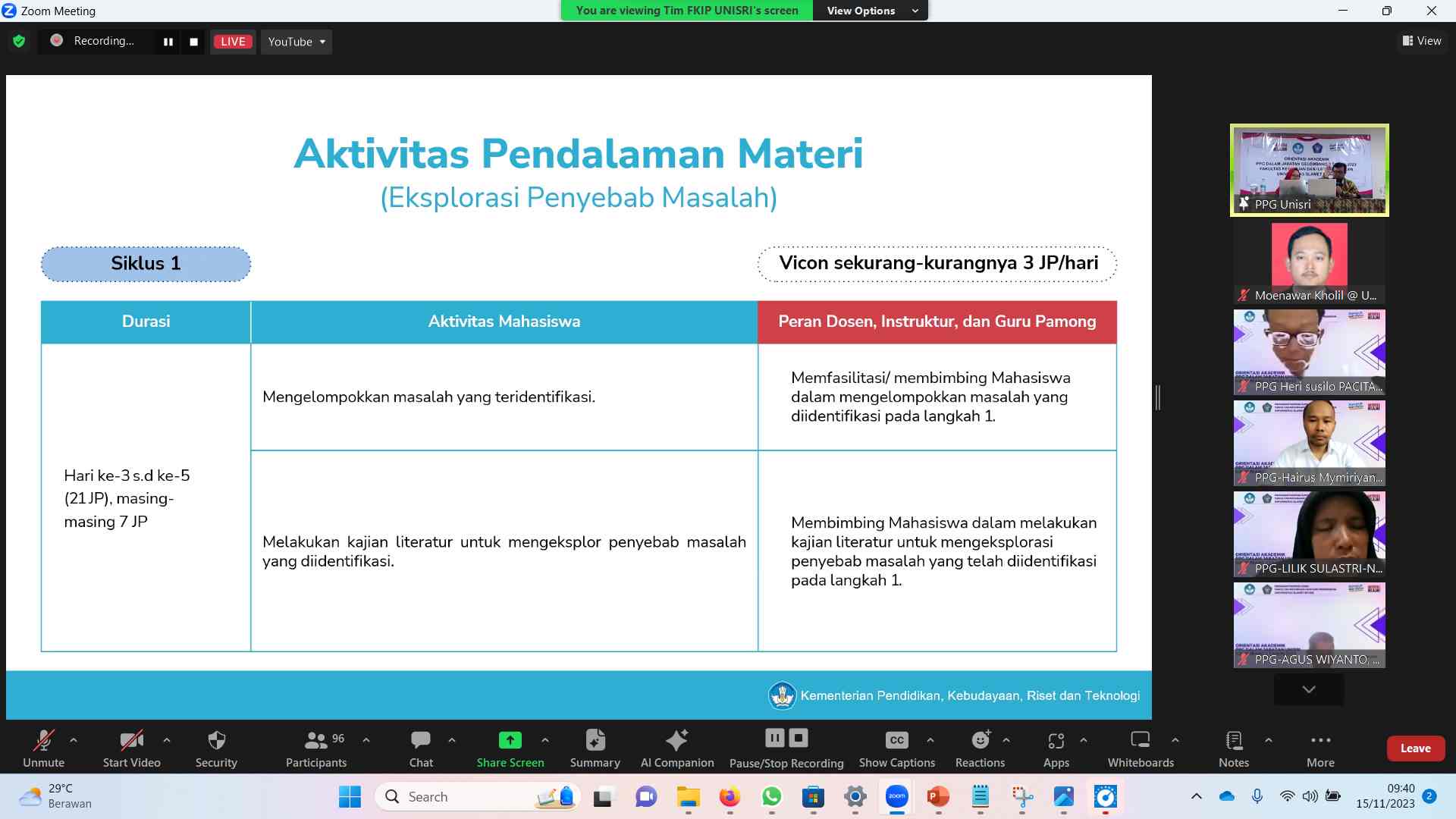Expand audio options arrow next to Unmute
The height and width of the screenshot is (819, 1456).
coord(74,740)
